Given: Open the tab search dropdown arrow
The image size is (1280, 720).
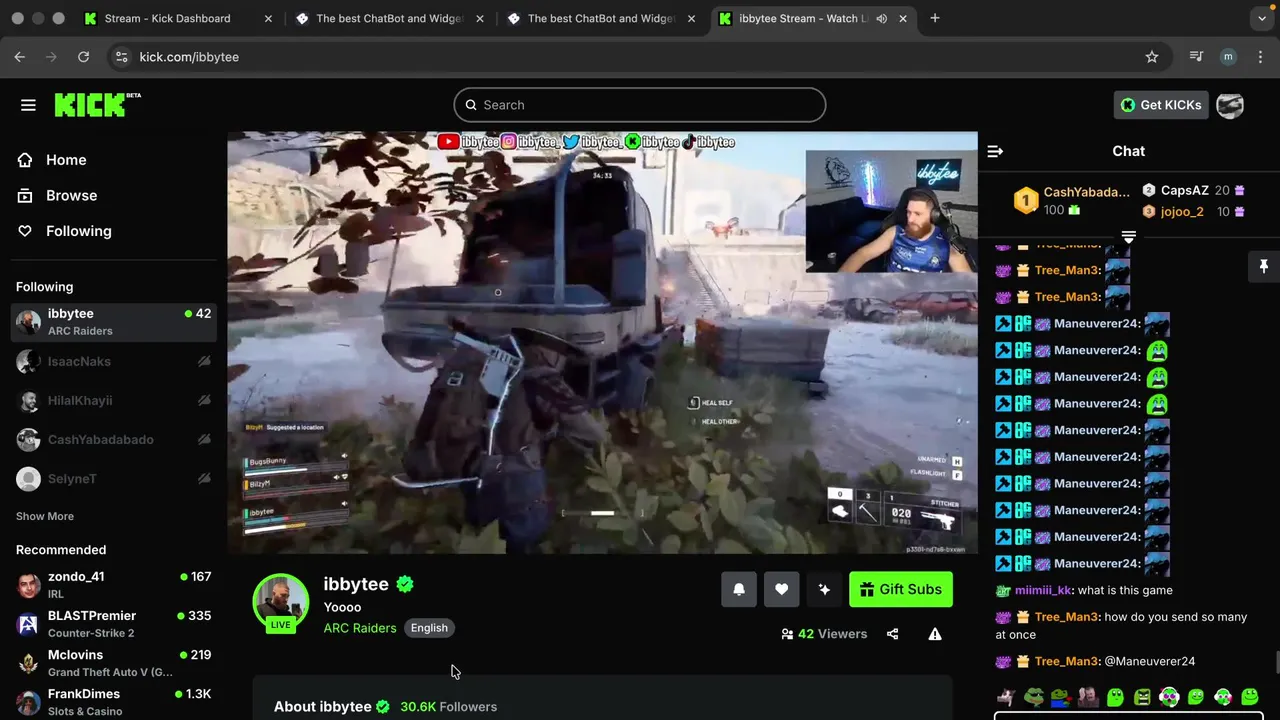Looking at the screenshot, I should (x=1261, y=18).
